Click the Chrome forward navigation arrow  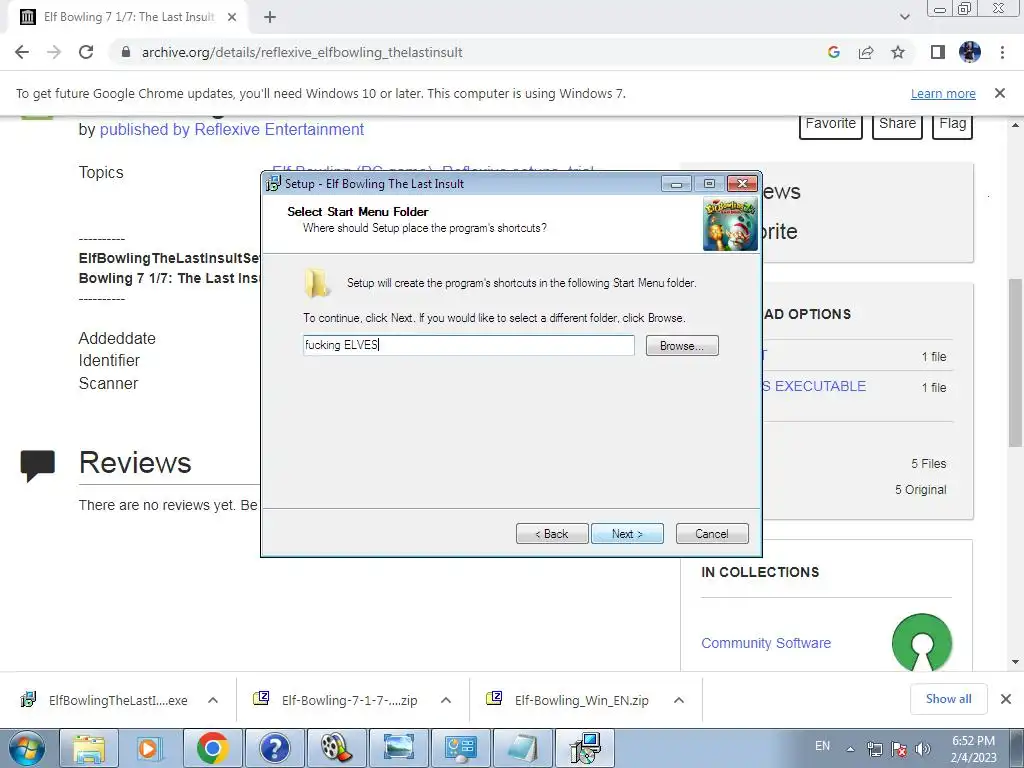point(54,52)
